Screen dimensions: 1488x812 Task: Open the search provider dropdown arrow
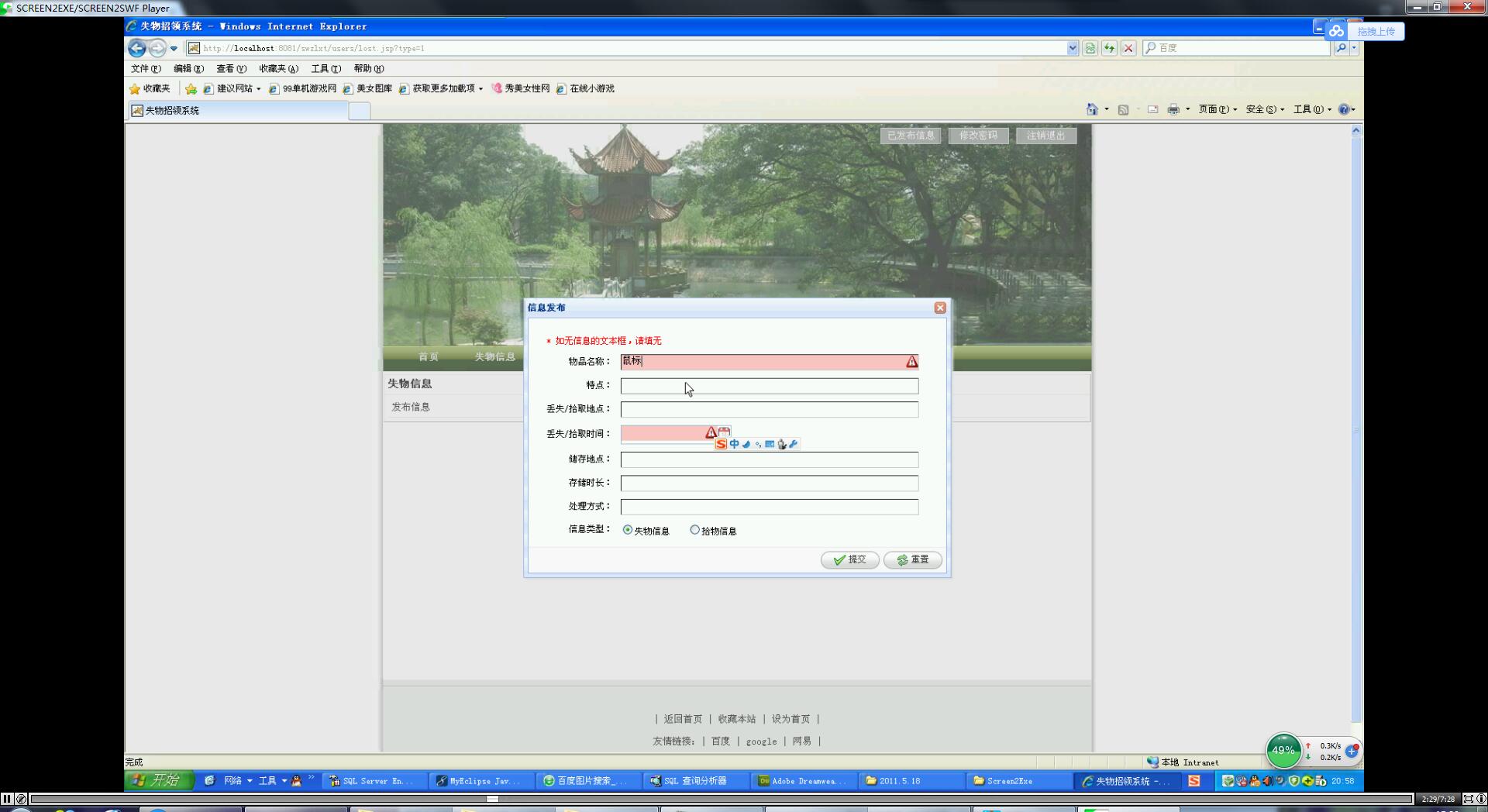click(x=1354, y=48)
